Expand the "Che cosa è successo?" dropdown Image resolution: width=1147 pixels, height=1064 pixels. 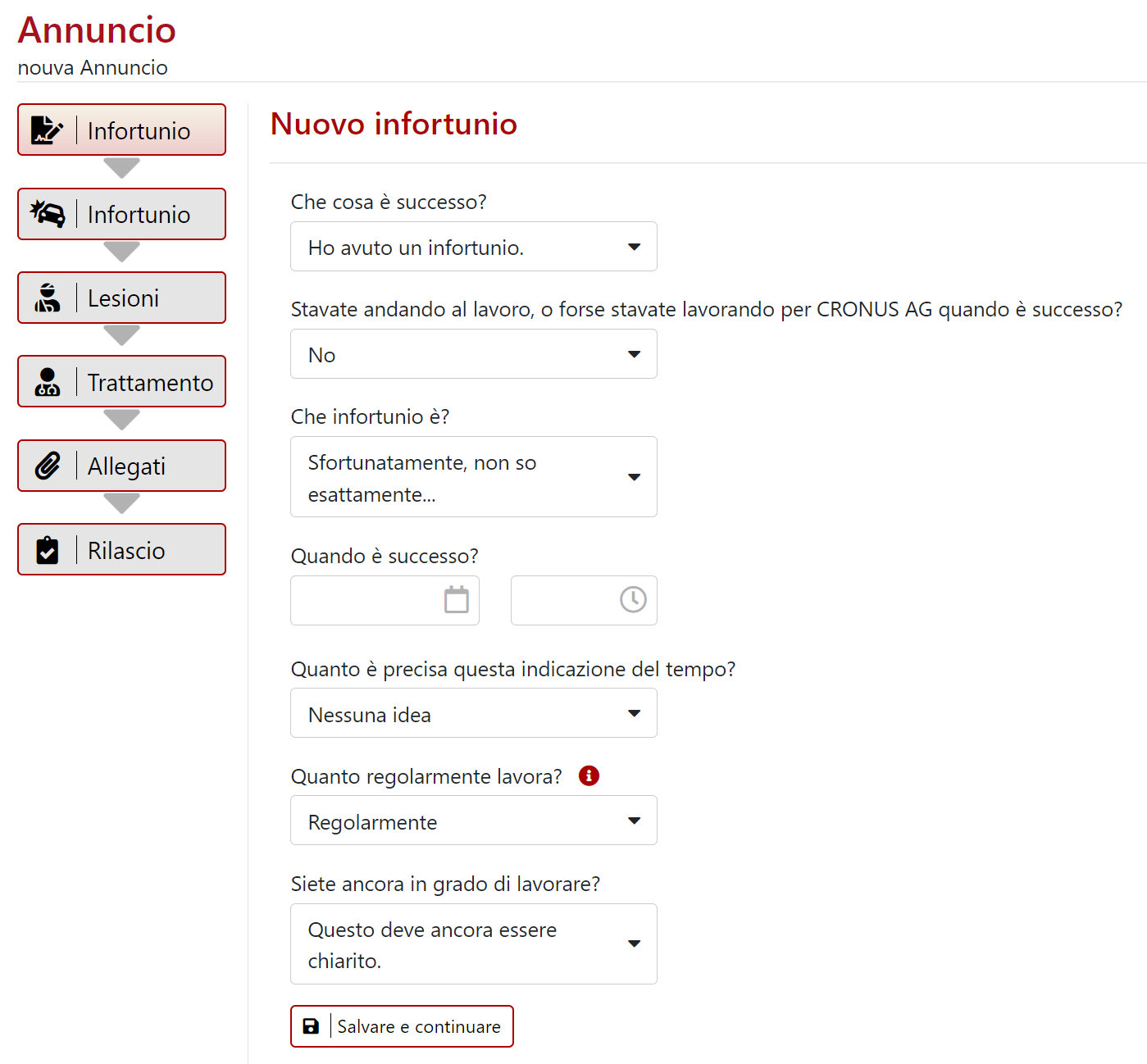[473, 247]
